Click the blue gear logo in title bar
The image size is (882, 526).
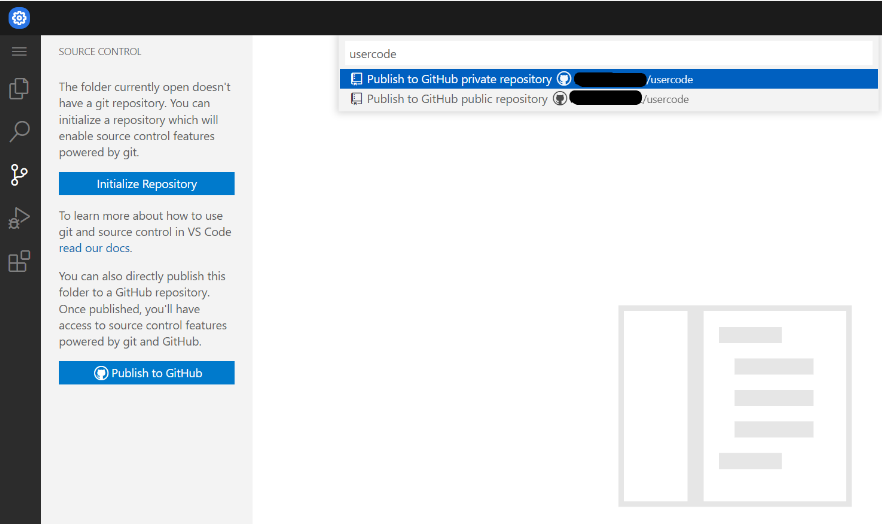point(19,18)
